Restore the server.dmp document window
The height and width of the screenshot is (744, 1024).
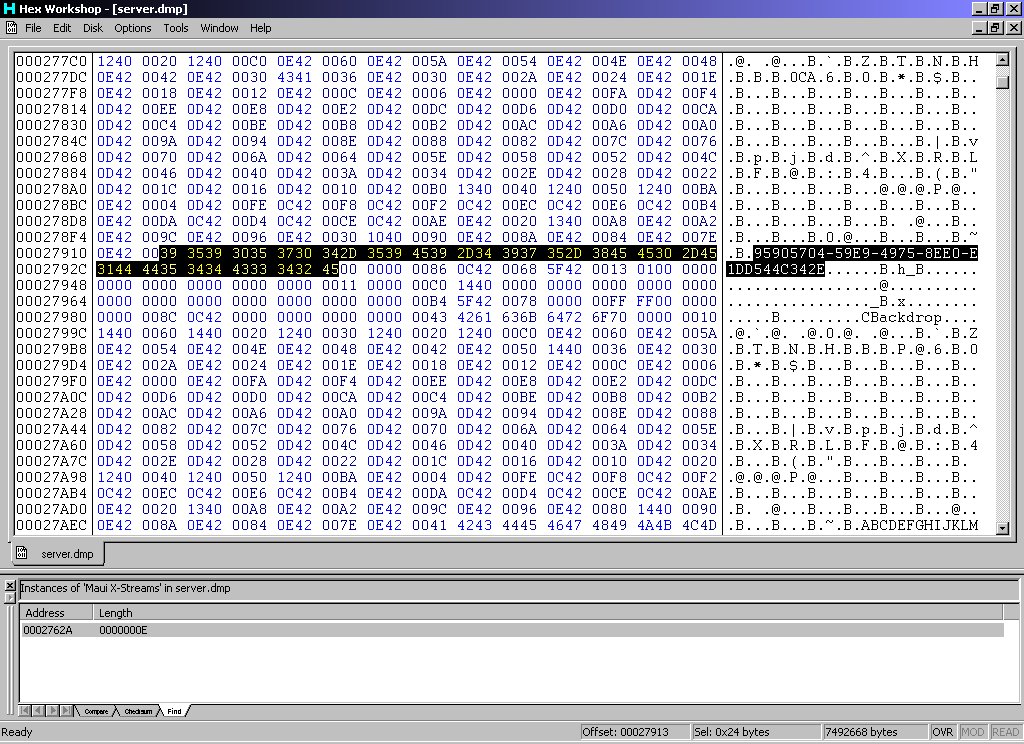coord(995,27)
